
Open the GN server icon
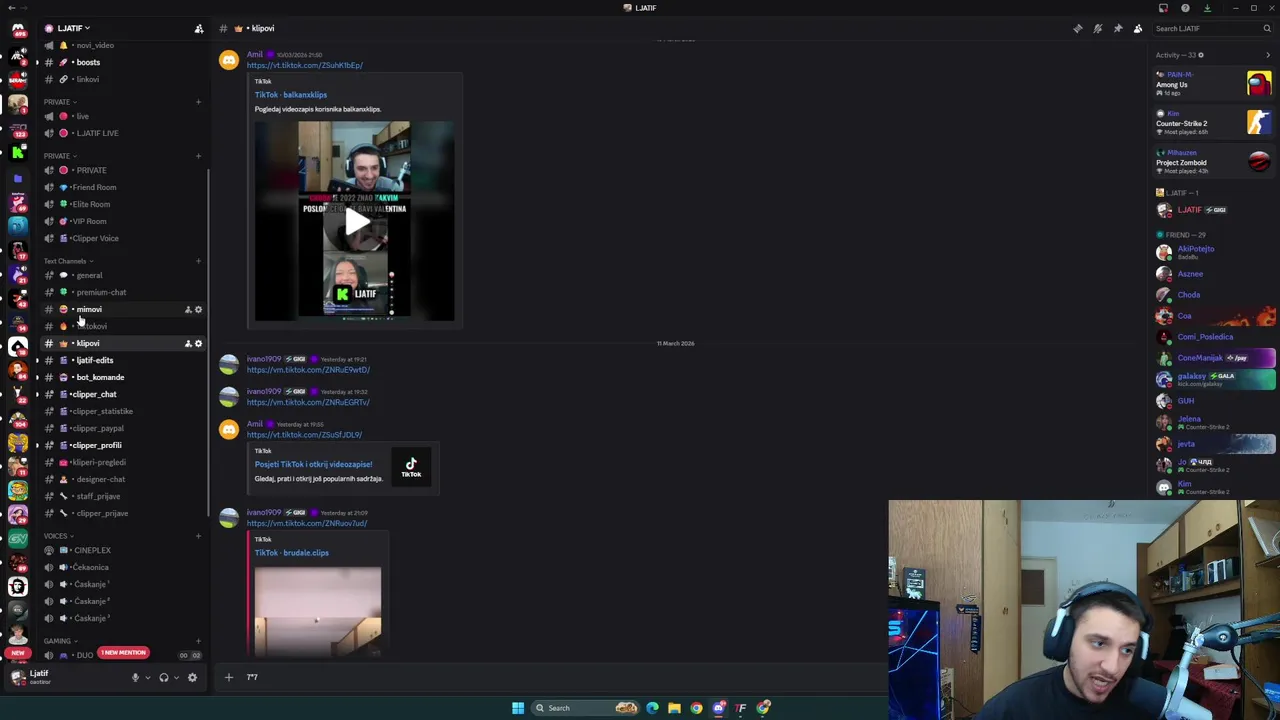click(x=18, y=538)
